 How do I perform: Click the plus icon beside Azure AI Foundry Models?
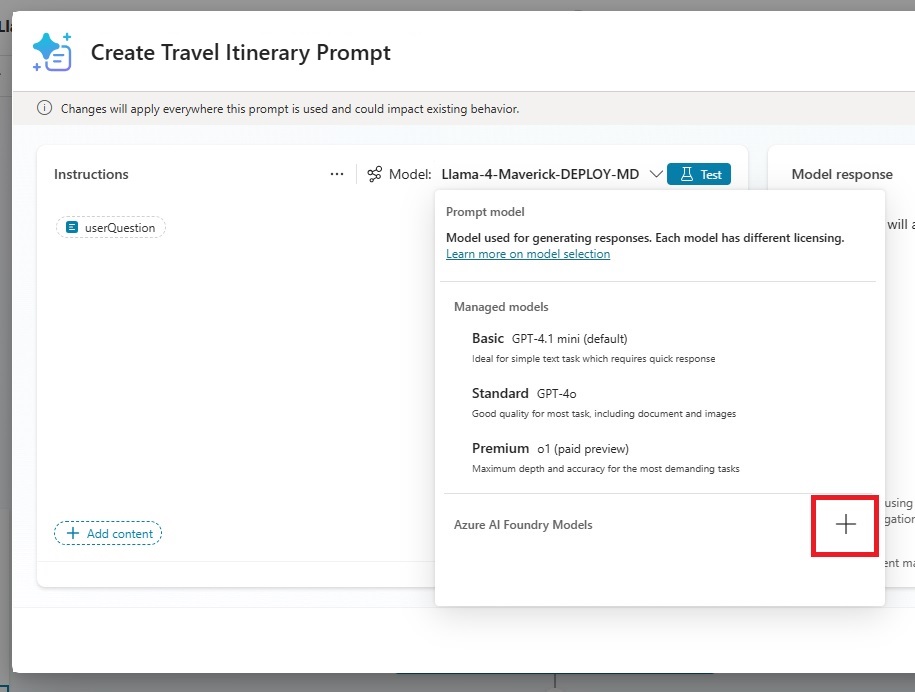845,524
